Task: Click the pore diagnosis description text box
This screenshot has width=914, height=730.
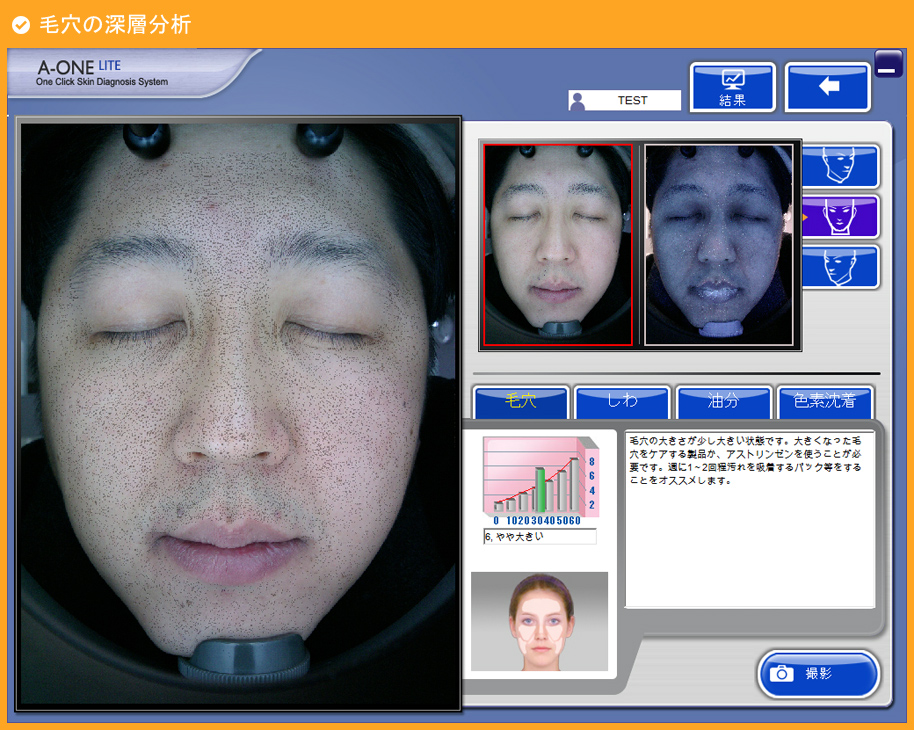Action: click(x=749, y=519)
